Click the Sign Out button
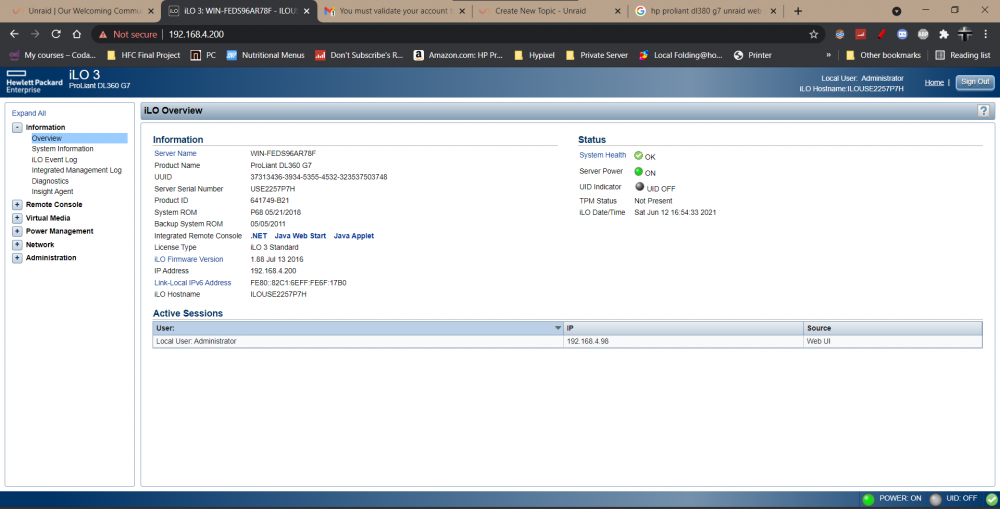Image resolution: width=1000 pixels, height=509 pixels. point(974,82)
